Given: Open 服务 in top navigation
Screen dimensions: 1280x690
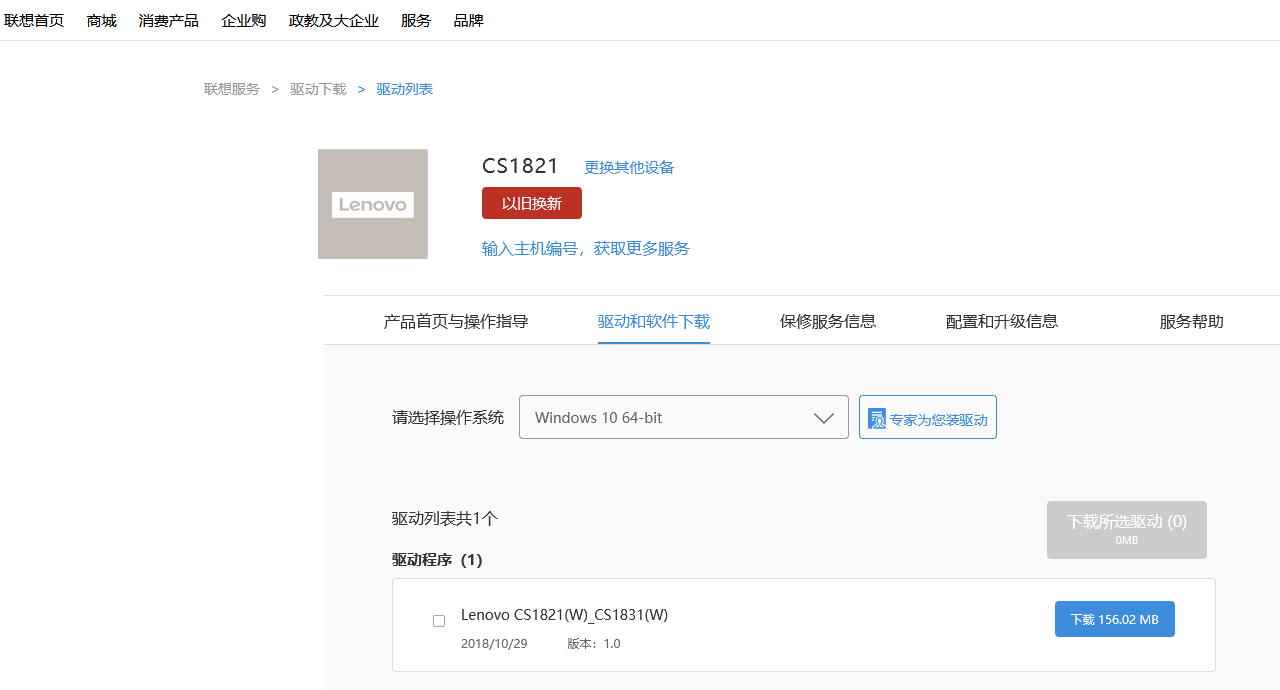Looking at the screenshot, I should tap(416, 20).
